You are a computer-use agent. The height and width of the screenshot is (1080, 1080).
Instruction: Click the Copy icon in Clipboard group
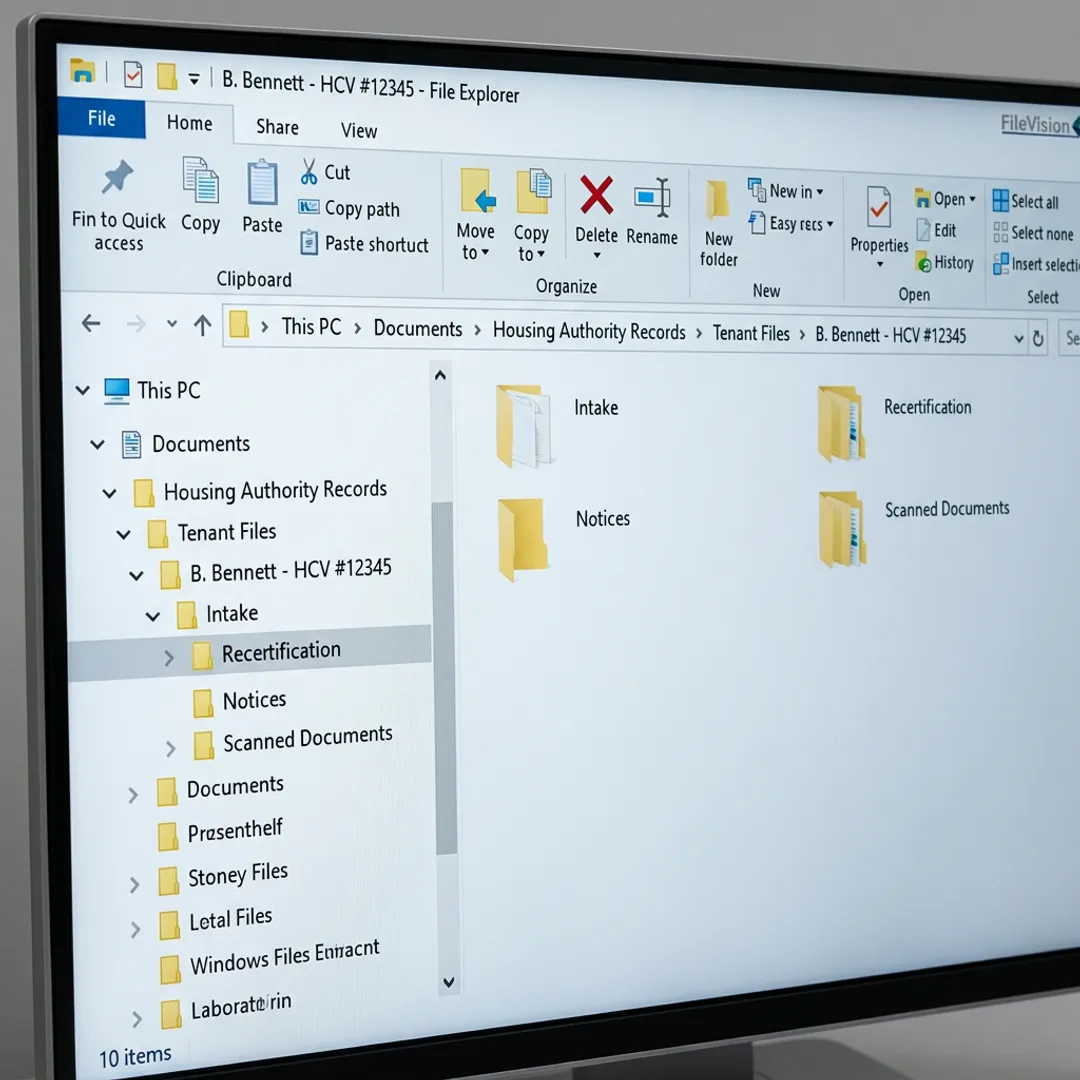click(x=200, y=180)
